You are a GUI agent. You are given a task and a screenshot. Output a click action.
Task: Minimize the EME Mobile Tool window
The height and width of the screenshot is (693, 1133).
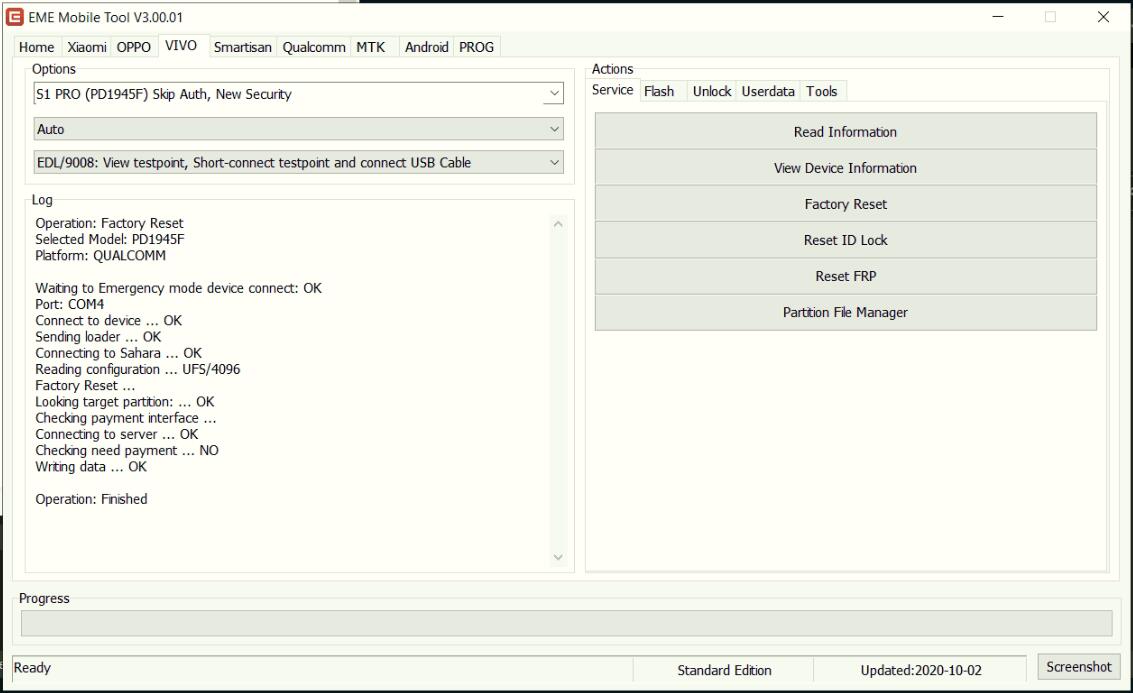click(998, 17)
